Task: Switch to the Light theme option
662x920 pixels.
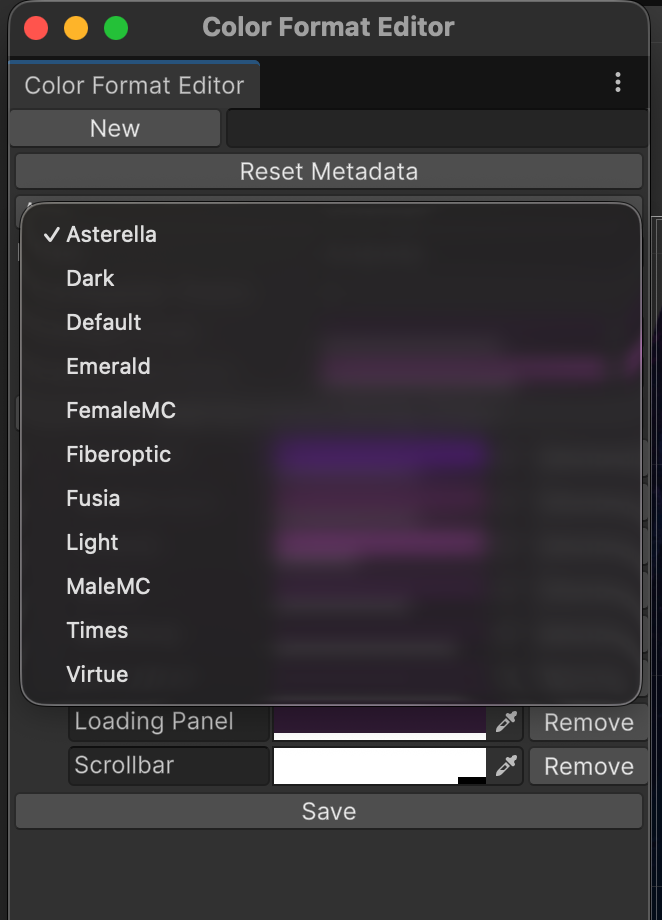Action: [92, 543]
